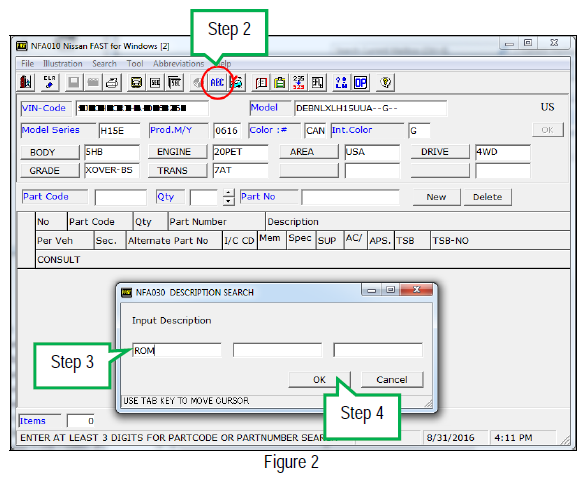Click the clipboard icon in toolbar
Viewport: 586px width, 482px height.
point(280,82)
